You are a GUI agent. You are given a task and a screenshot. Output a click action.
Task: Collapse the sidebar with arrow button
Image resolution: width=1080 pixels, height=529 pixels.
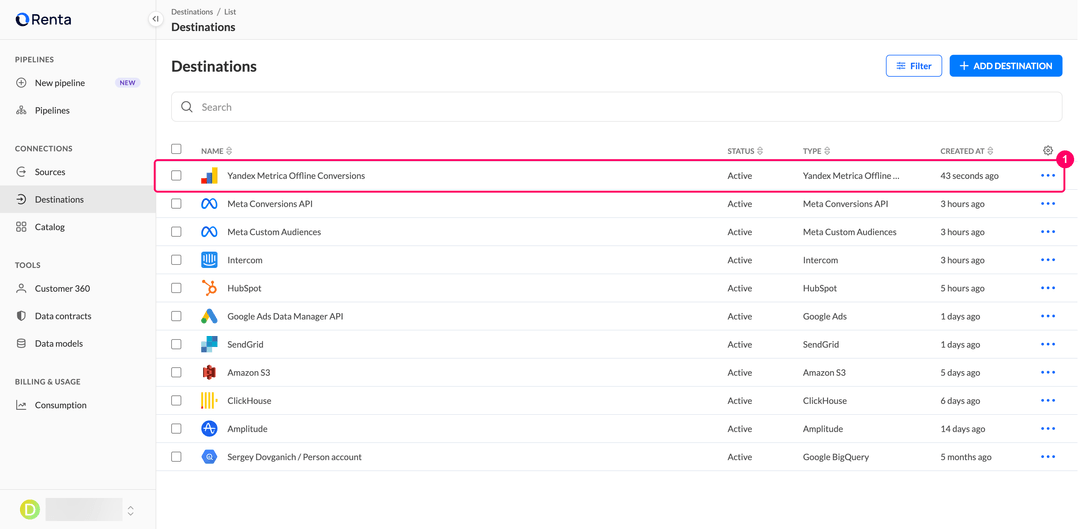(x=156, y=19)
